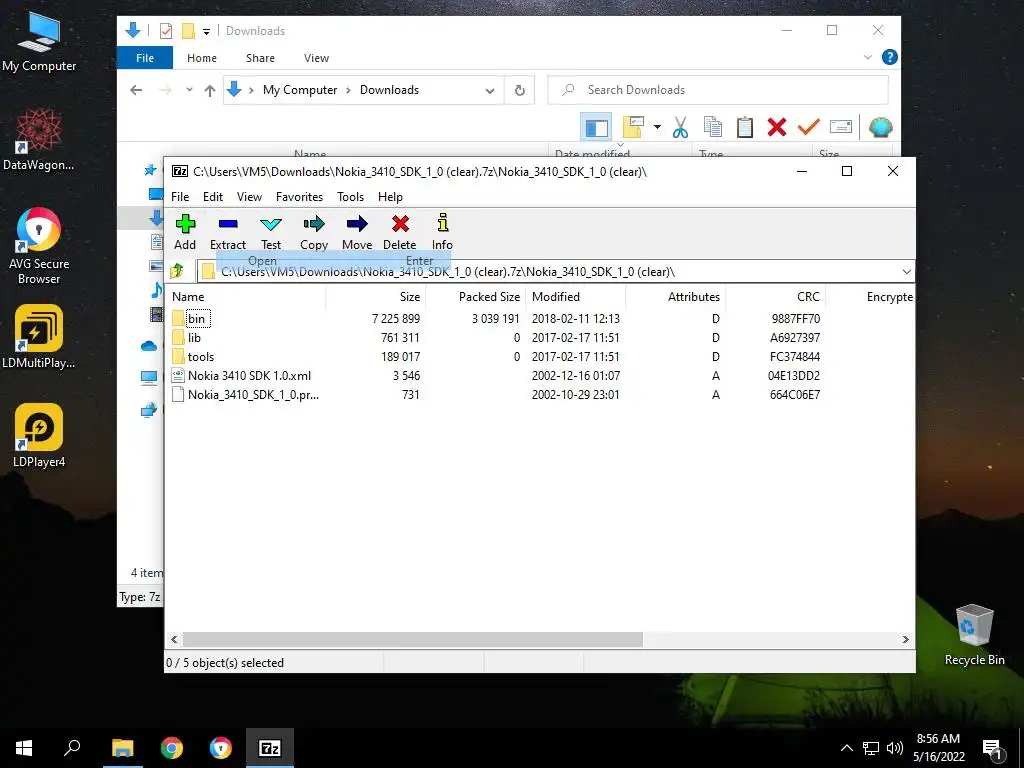This screenshot has width=1024, height=768.
Task: Click the red Delete icon in 7-Zip
Action: click(x=400, y=232)
